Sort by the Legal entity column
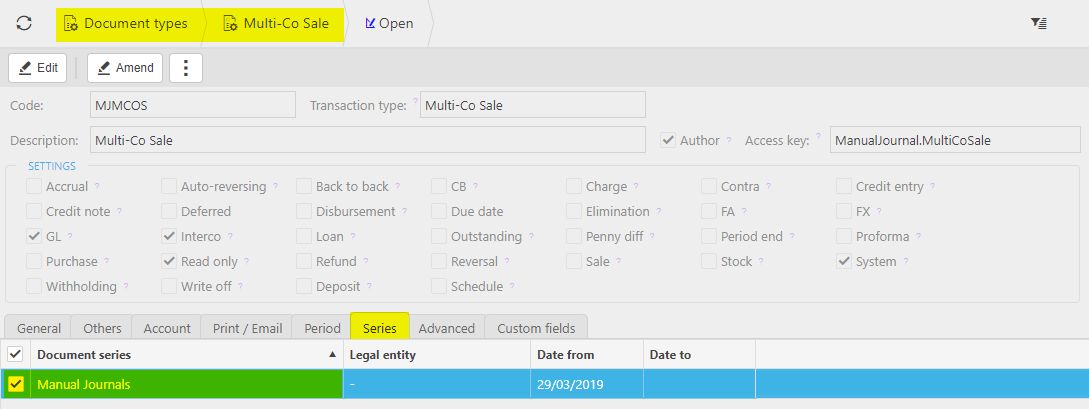The width and height of the screenshot is (1089, 409). (x=435, y=355)
